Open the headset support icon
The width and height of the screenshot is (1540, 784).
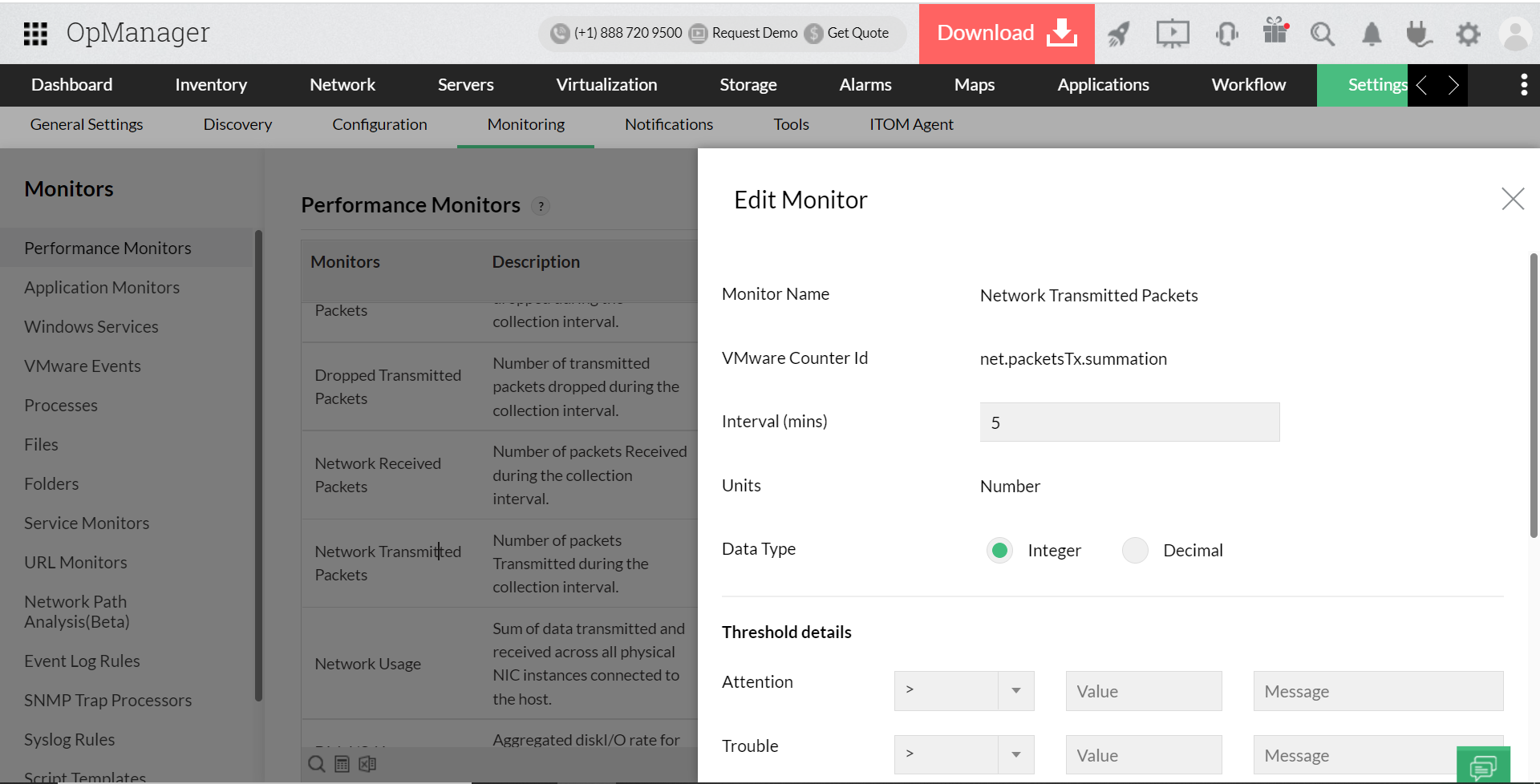[x=1227, y=34]
